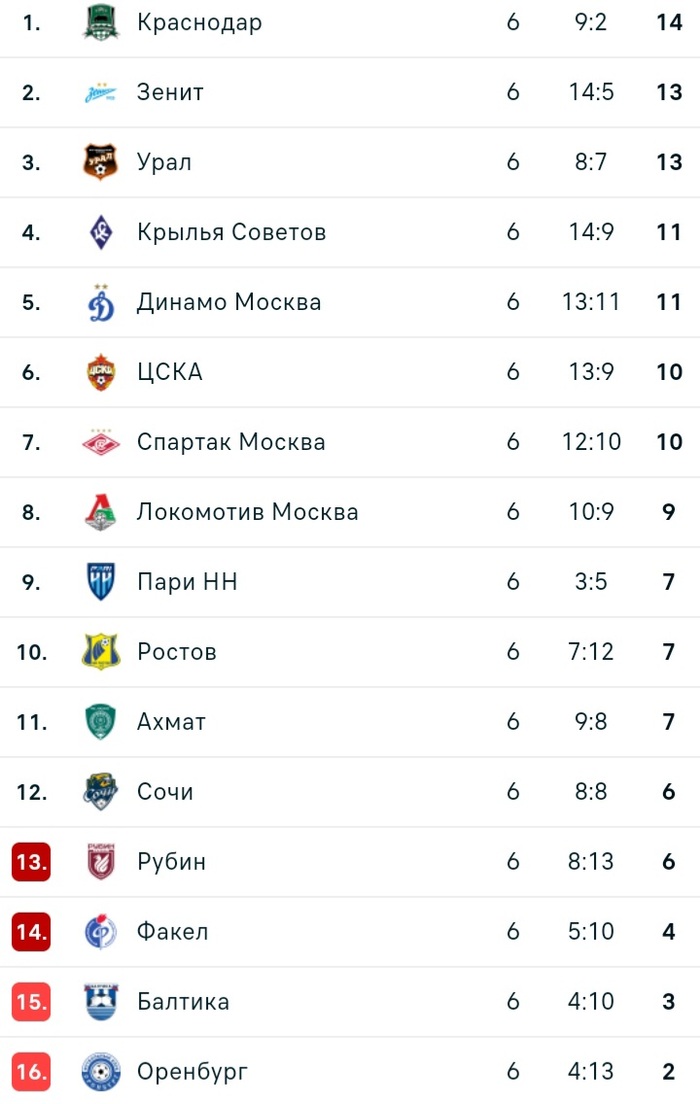700x1104 pixels.
Task: Click the Балтика club crest
Action: coord(100,1002)
